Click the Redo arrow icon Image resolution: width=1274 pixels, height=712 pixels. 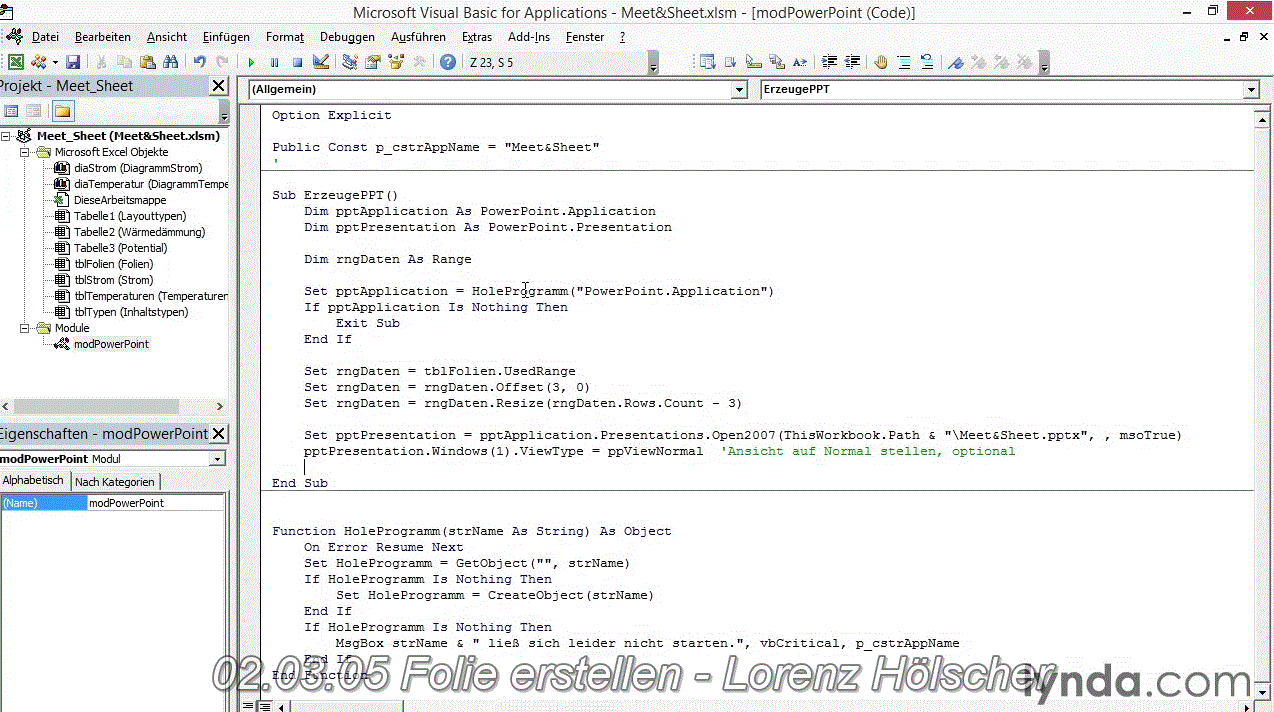(x=222, y=62)
